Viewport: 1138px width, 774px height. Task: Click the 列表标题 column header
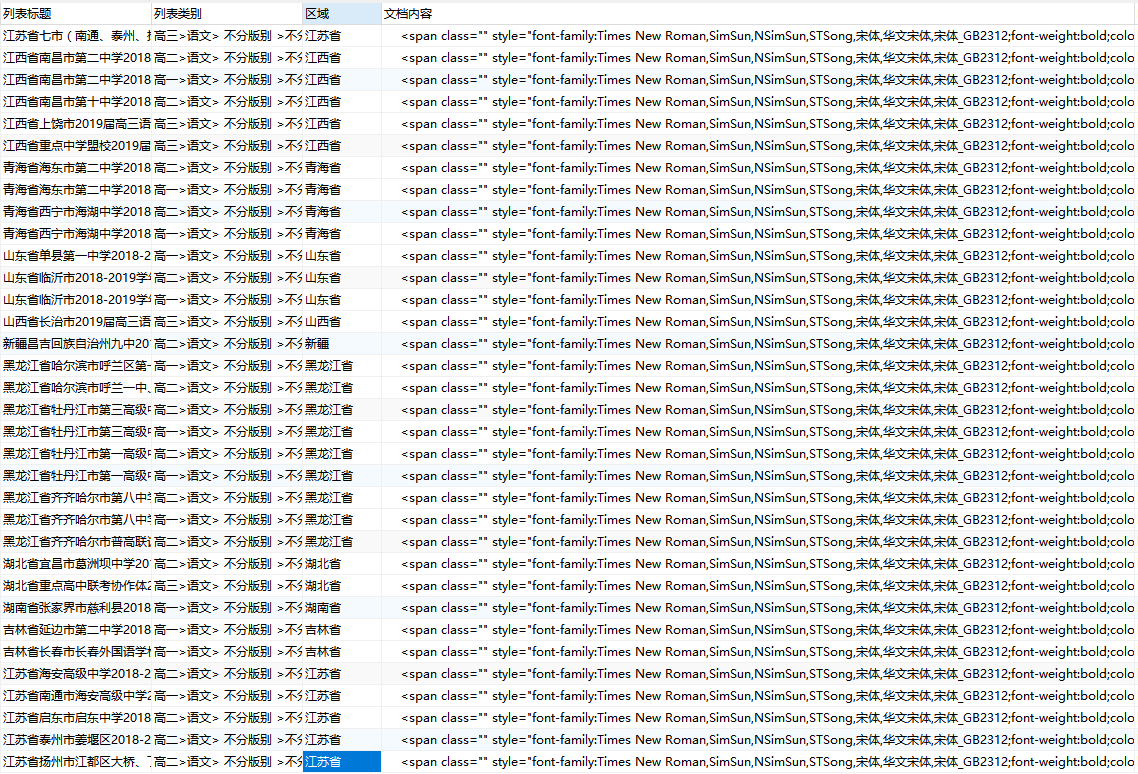(x=75, y=14)
